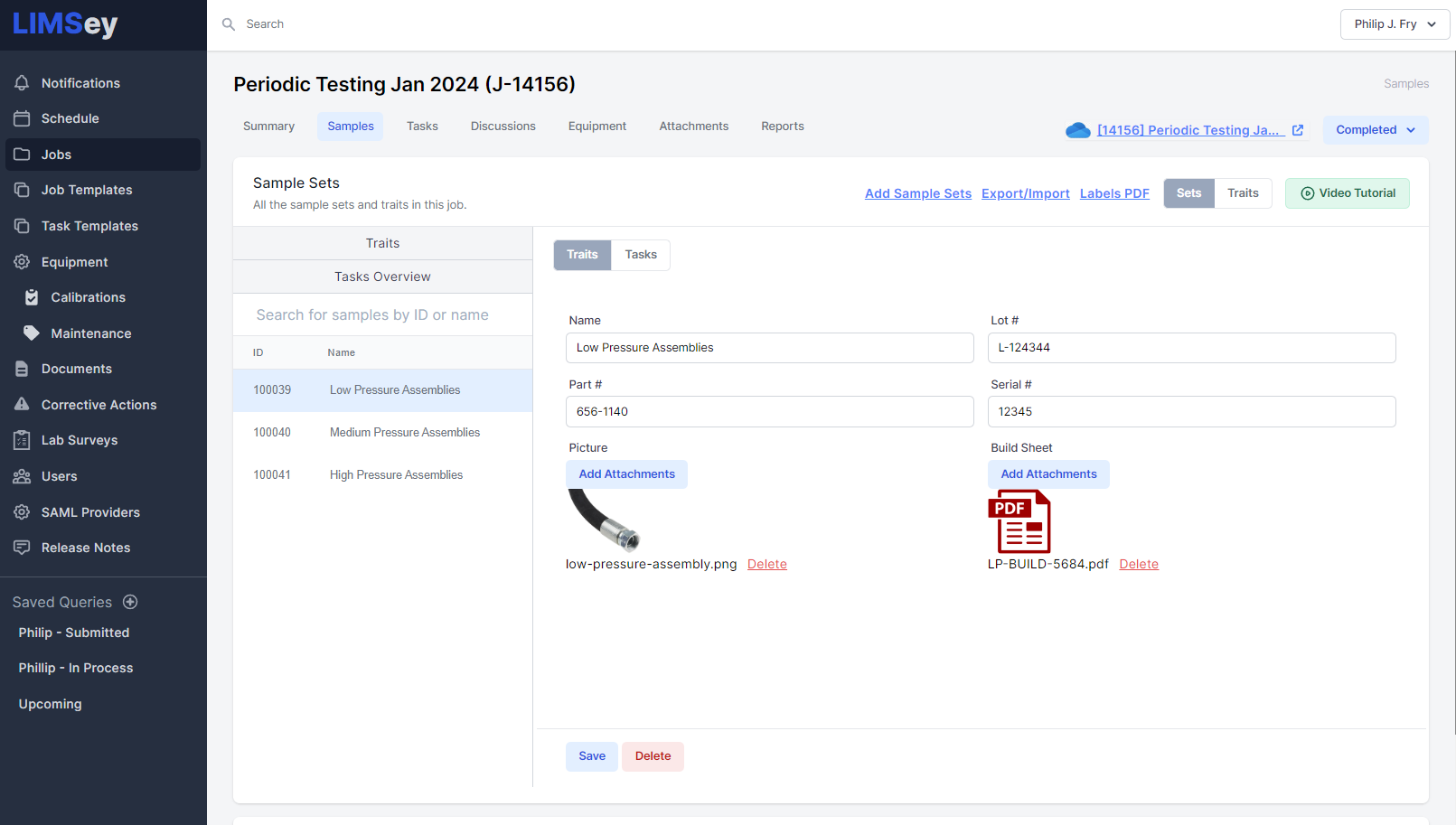Click the Corrective Actions warning icon
The height and width of the screenshot is (825, 1456).
click(x=22, y=405)
